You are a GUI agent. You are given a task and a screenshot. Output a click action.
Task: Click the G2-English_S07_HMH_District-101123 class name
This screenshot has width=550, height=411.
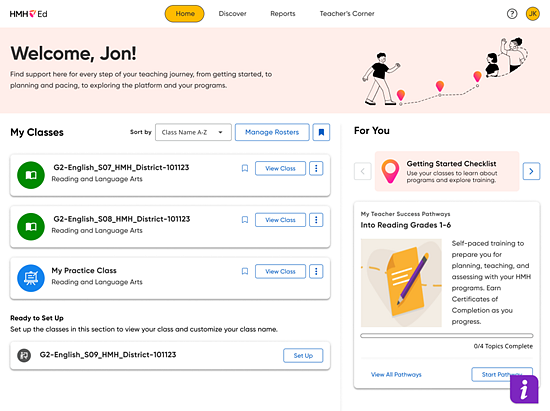coord(121,167)
